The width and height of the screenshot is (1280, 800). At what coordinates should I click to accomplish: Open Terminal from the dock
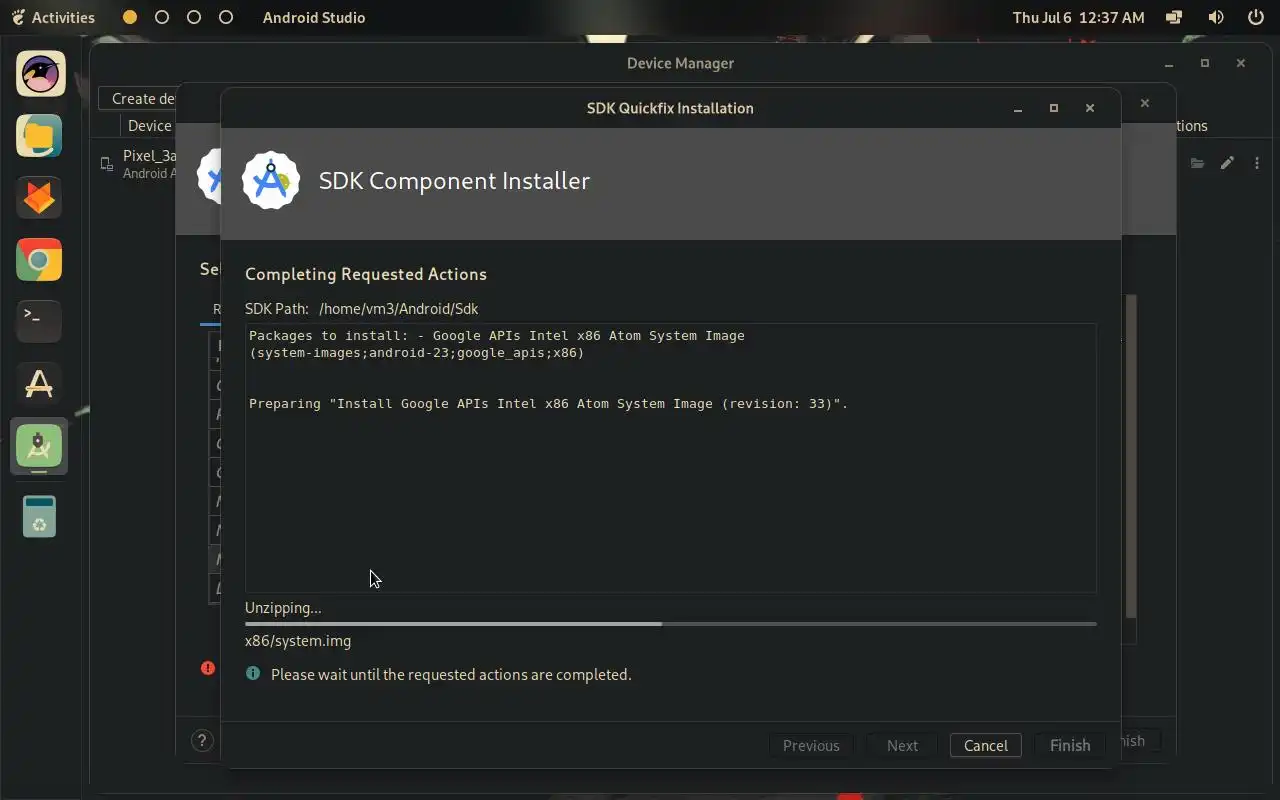40,322
